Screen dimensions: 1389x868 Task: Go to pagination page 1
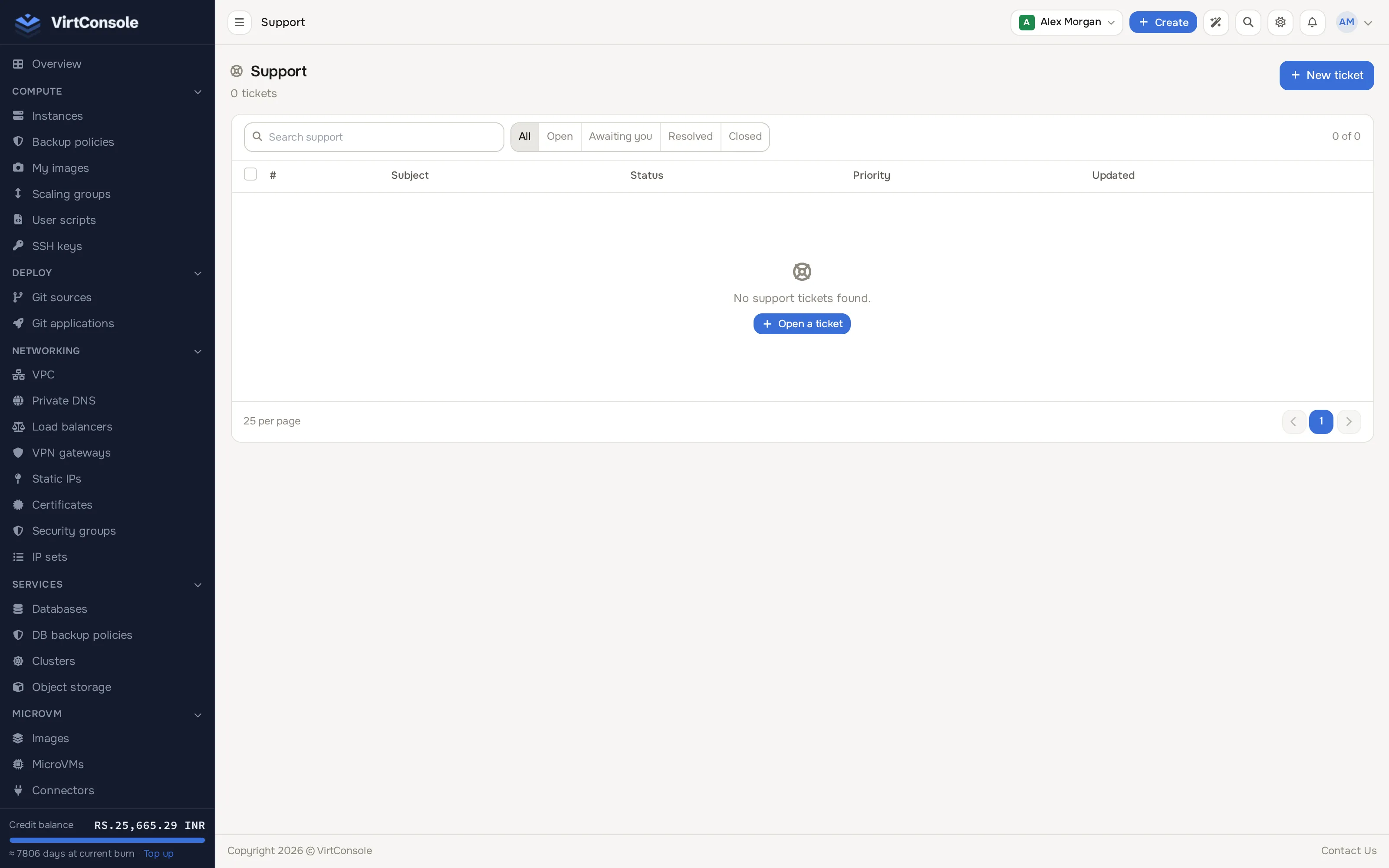[x=1321, y=421]
